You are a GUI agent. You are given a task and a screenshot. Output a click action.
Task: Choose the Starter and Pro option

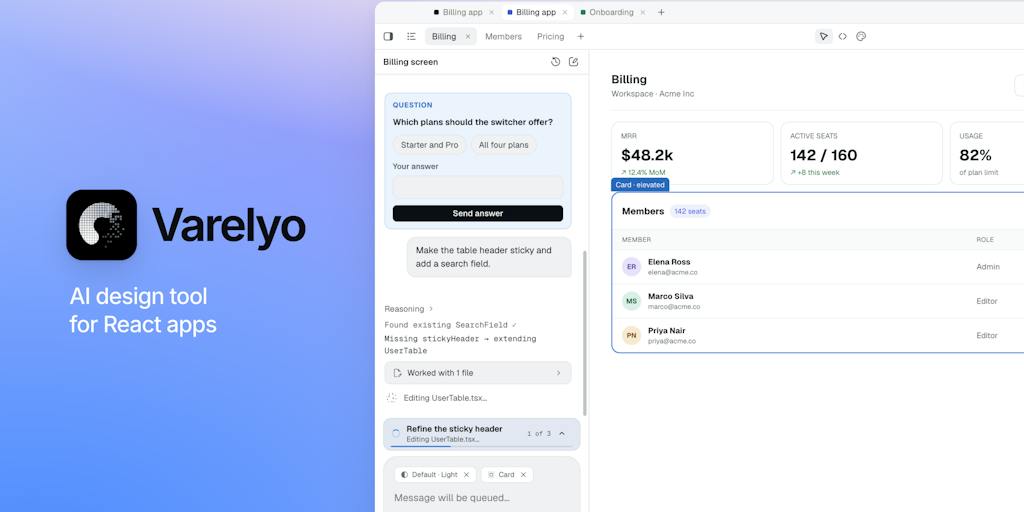click(x=430, y=145)
